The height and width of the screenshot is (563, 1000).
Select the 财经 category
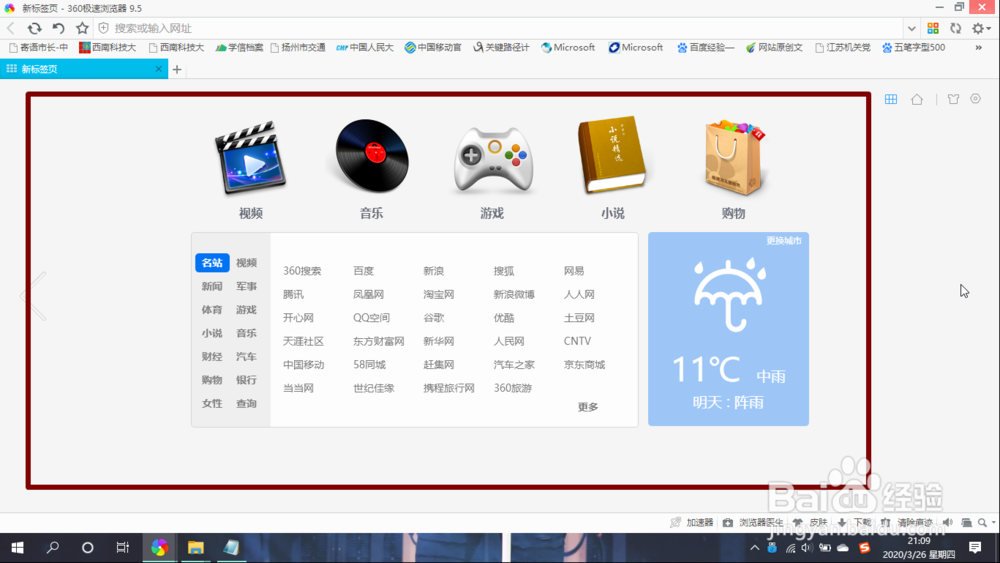[x=212, y=356]
